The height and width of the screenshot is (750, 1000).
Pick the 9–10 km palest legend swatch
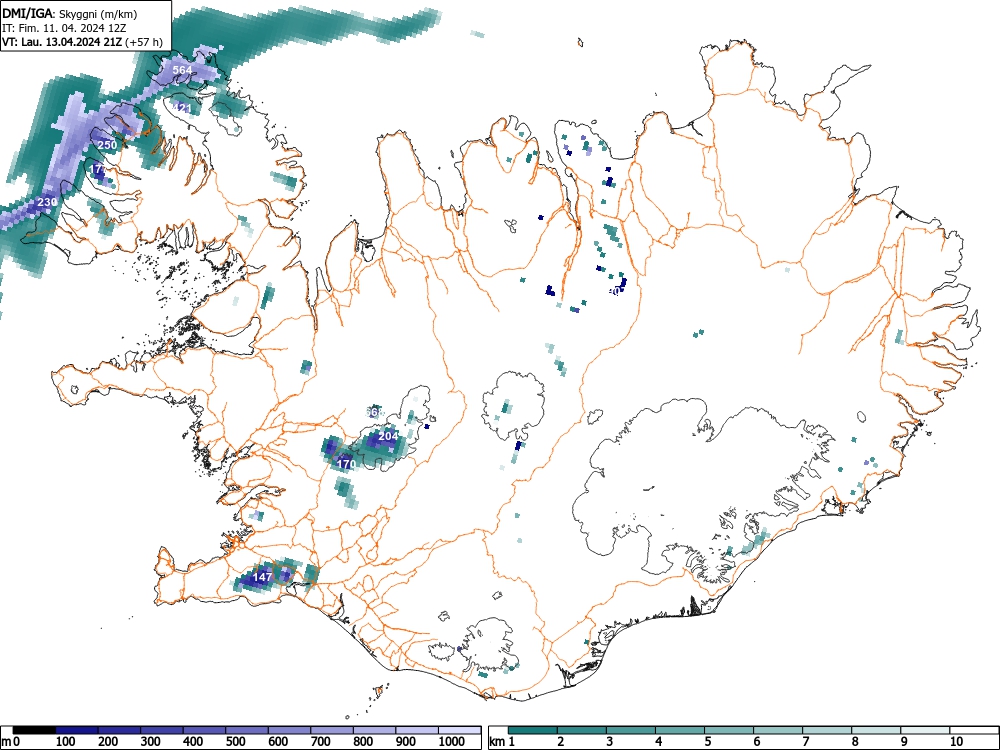pos(925,730)
